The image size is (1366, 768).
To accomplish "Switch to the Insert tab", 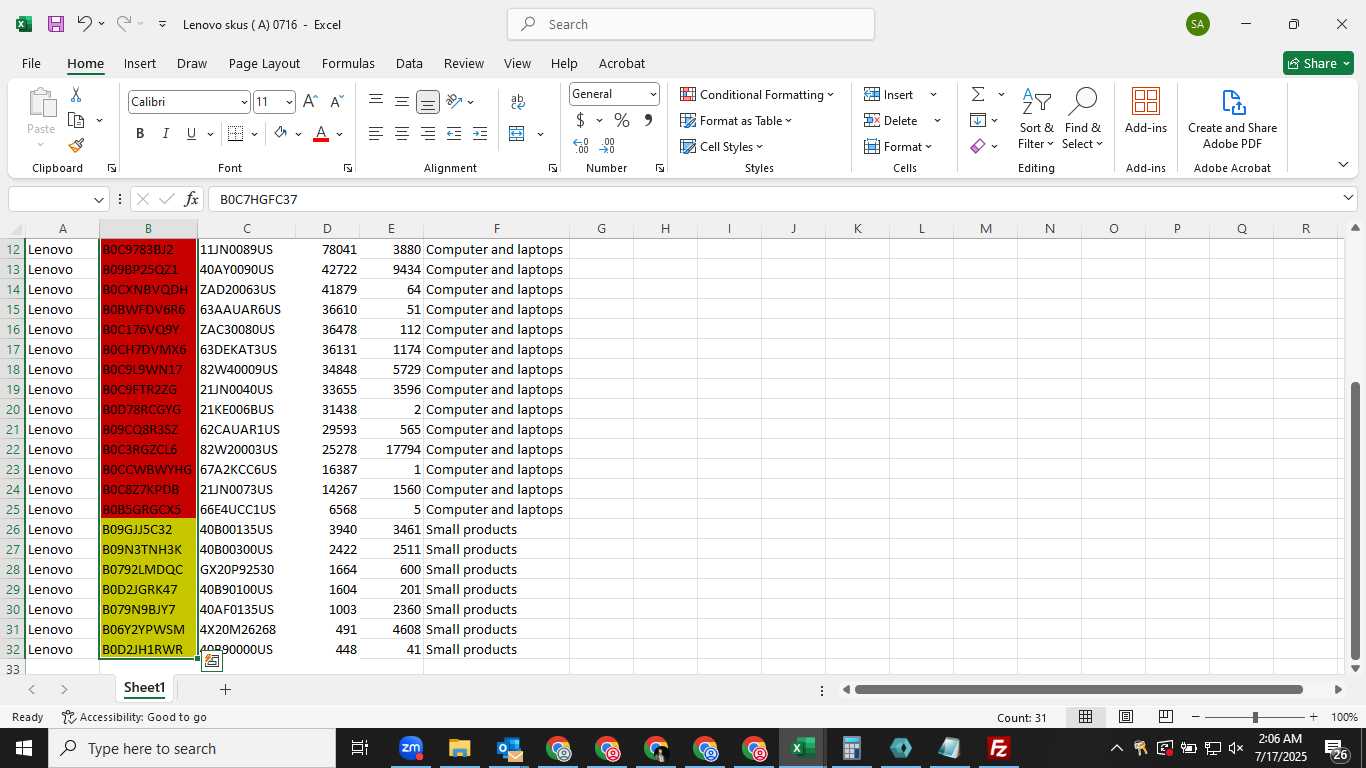I will click(140, 63).
